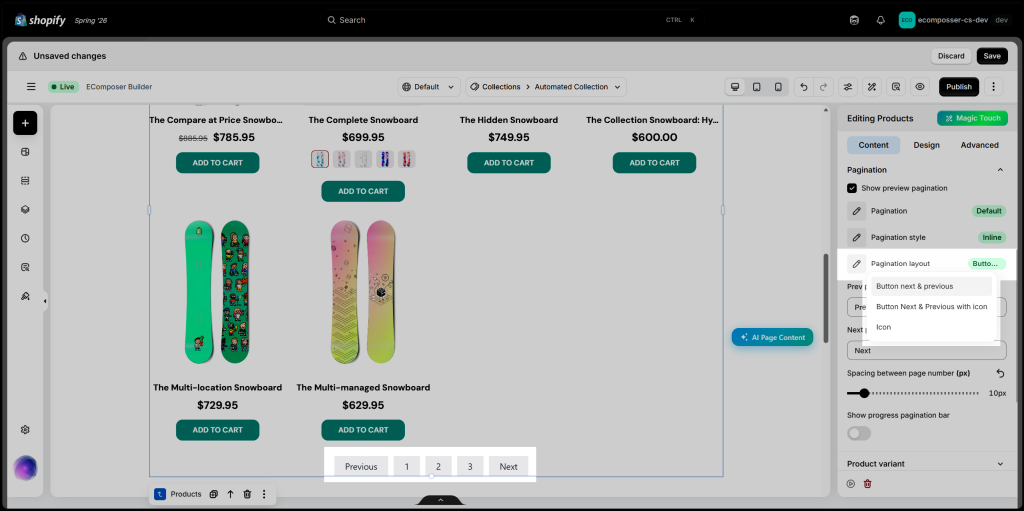Click the purple AI assistant orb
This screenshot has width=1024, height=511.
[25, 468]
